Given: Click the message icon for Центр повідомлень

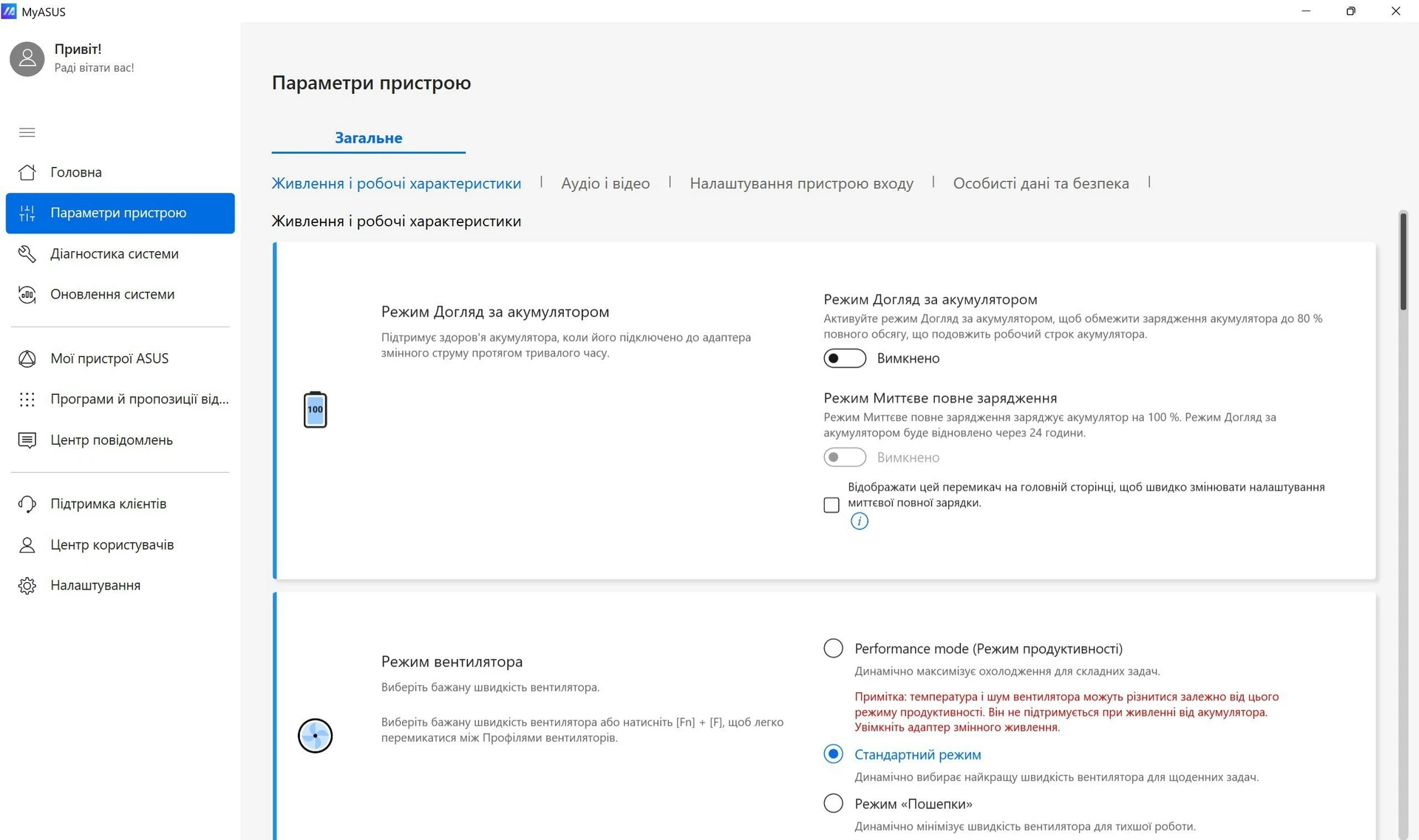Looking at the screenshot, I should (27, 440).
